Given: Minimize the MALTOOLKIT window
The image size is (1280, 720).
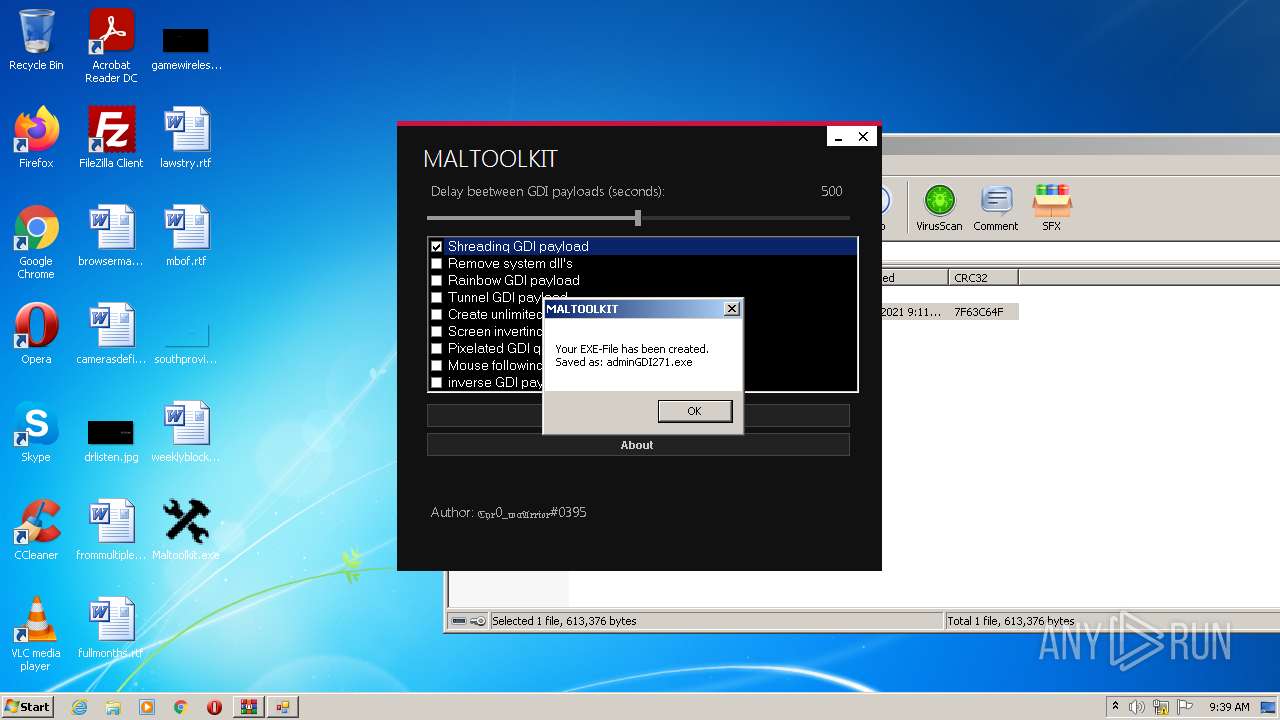Looking at the screenshot, I should [839, 137].
